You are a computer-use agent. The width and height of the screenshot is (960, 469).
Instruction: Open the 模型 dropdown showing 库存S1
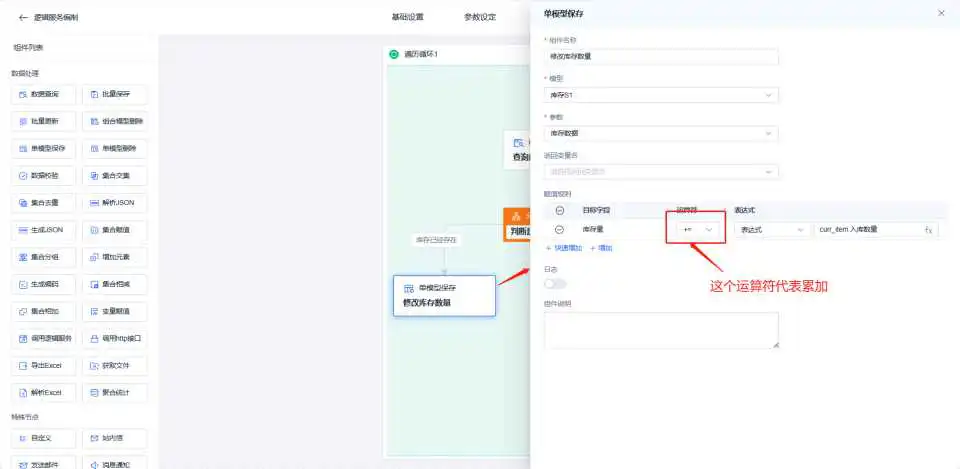[x=661, y=96]
